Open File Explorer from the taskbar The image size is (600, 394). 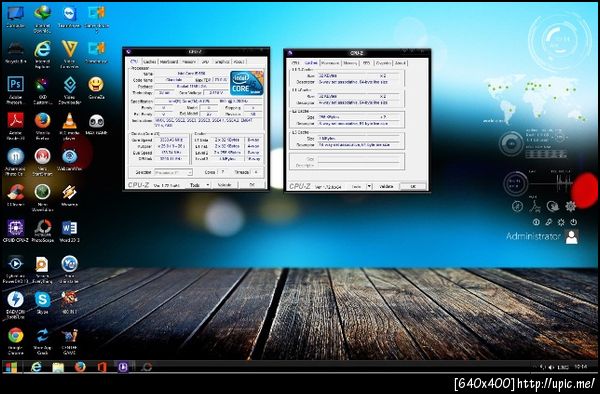coord(58,367)
